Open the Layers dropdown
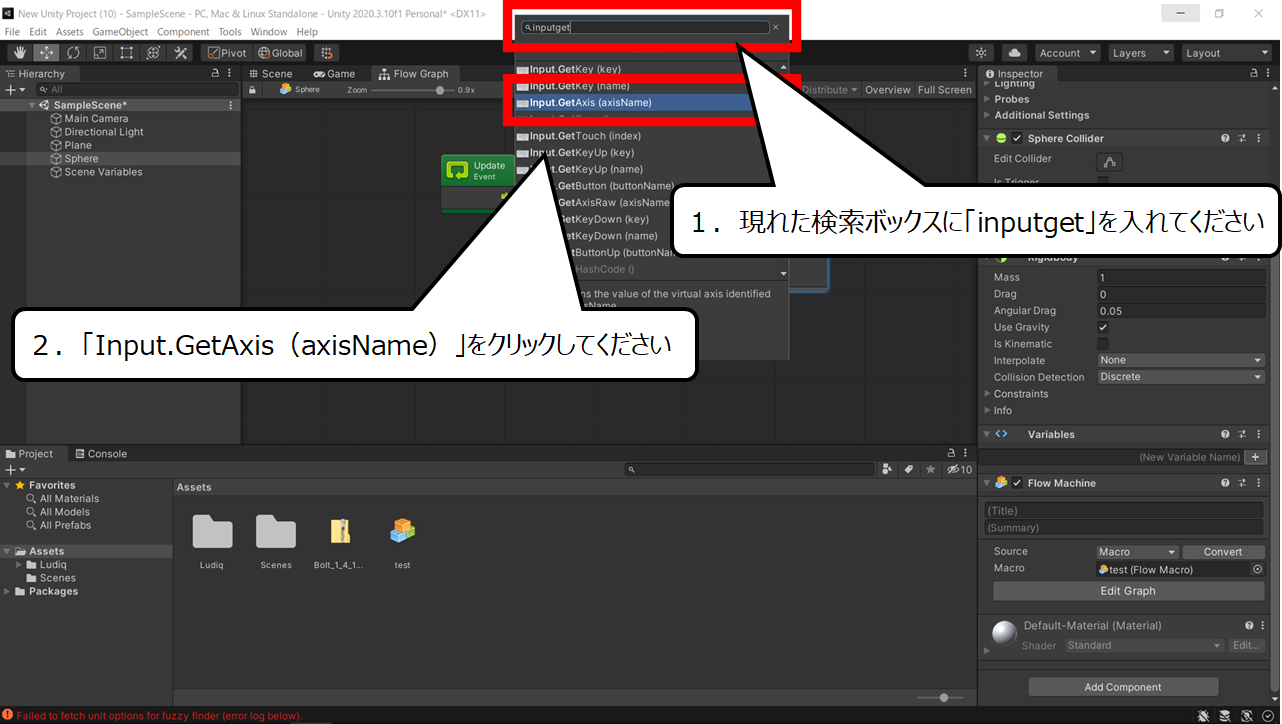 (x=1140, y=53)
